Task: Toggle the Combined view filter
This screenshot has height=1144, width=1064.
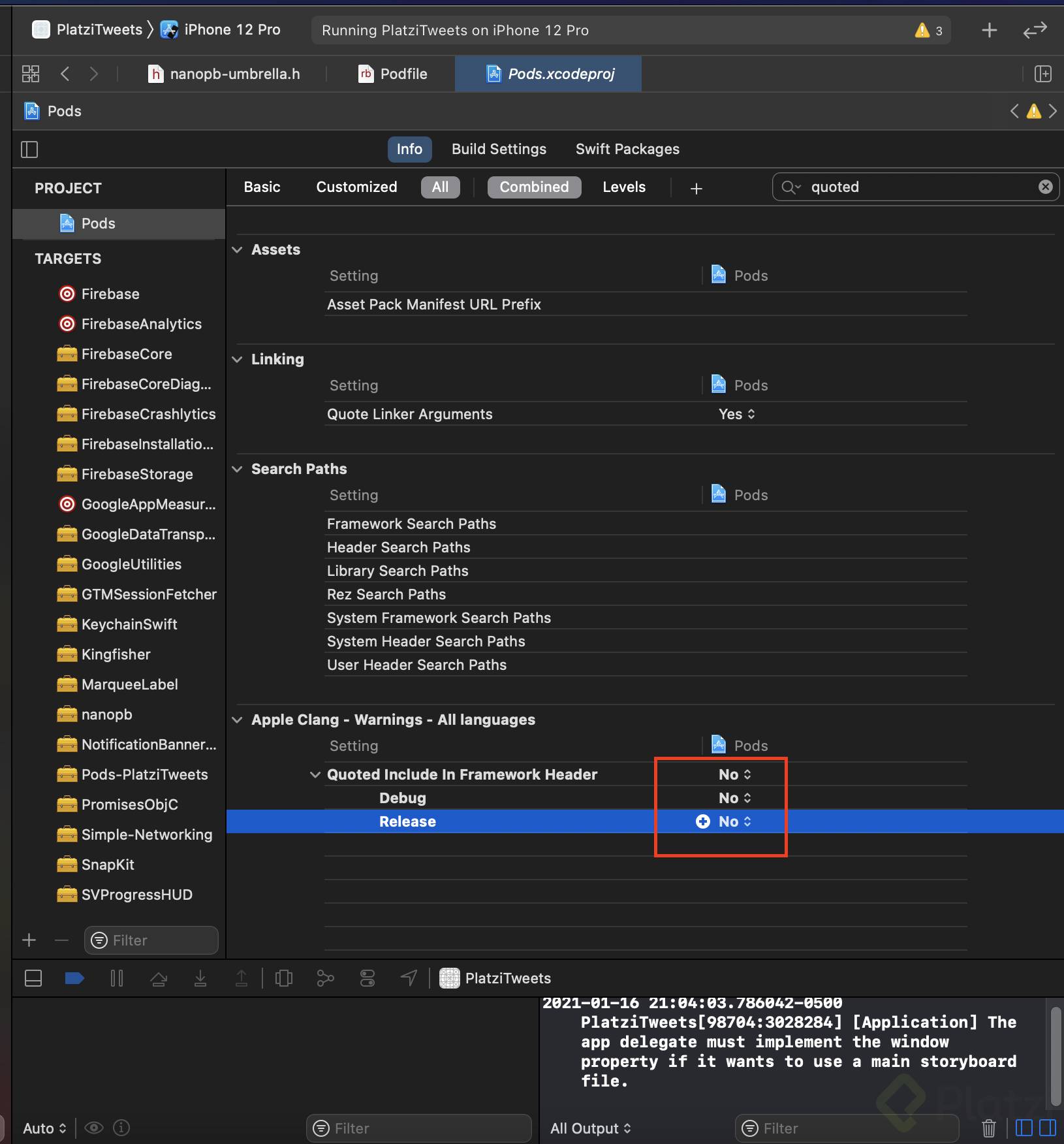Action: (534, 187)
